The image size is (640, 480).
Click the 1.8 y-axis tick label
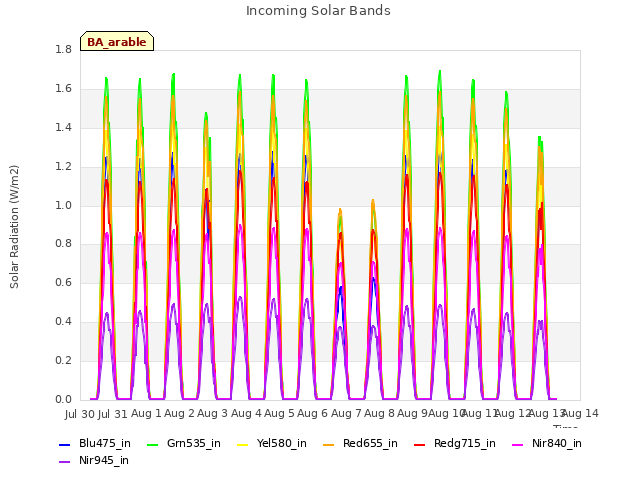click(x=63, y=49)
